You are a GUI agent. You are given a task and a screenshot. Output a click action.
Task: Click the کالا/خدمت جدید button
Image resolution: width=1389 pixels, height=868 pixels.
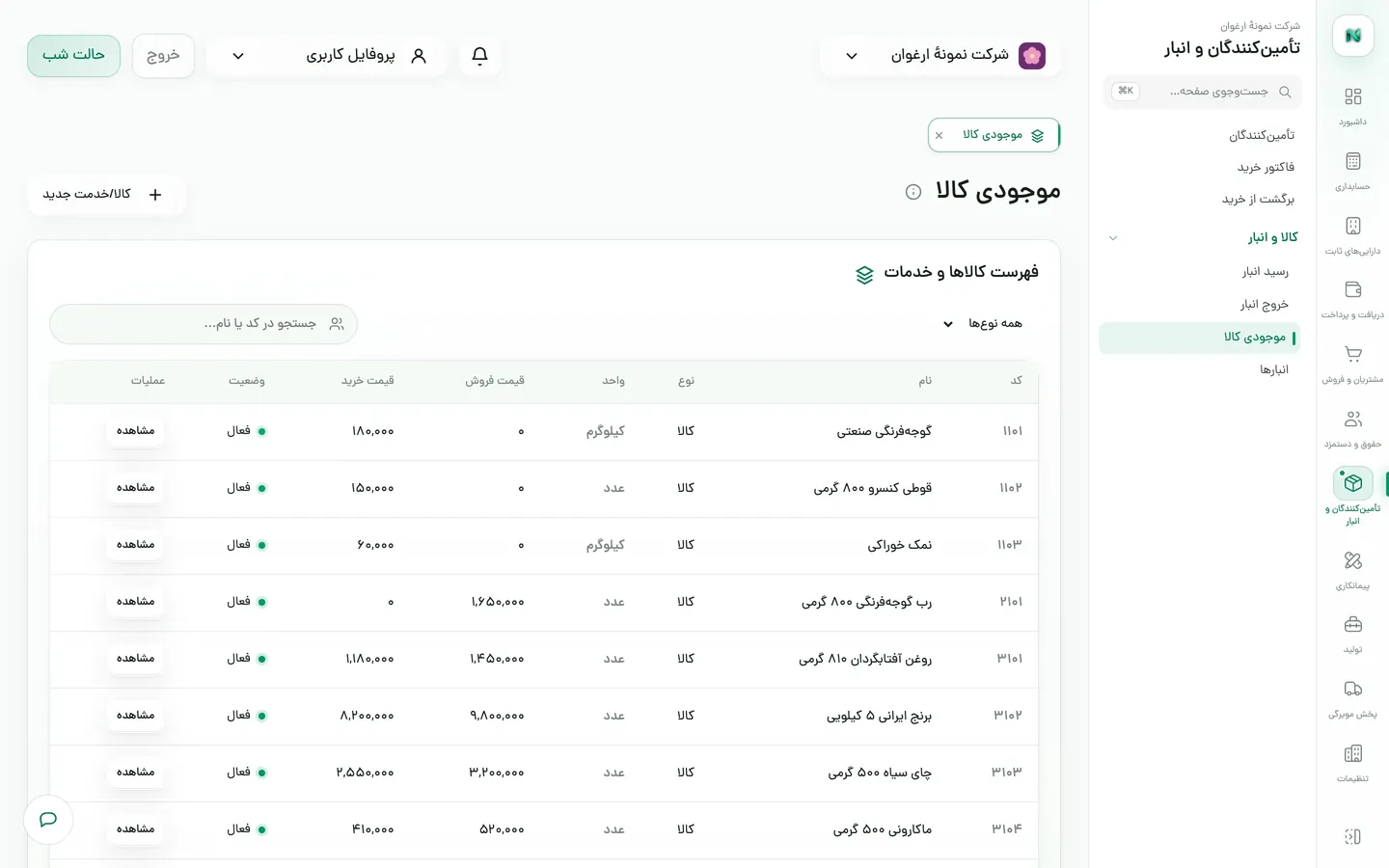pyautogui.click(x=105, y=195)
